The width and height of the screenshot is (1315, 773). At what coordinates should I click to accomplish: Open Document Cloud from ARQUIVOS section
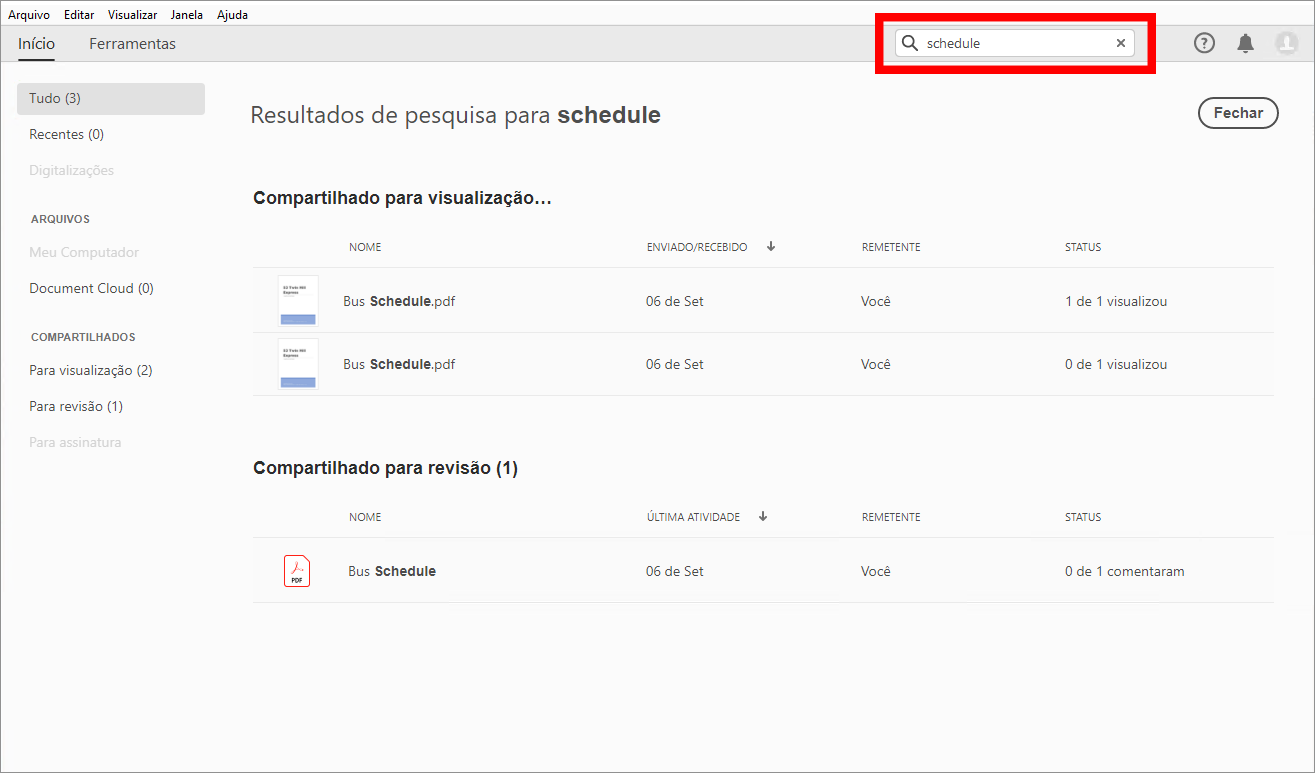pyautogui.click(x=91, y=288)
